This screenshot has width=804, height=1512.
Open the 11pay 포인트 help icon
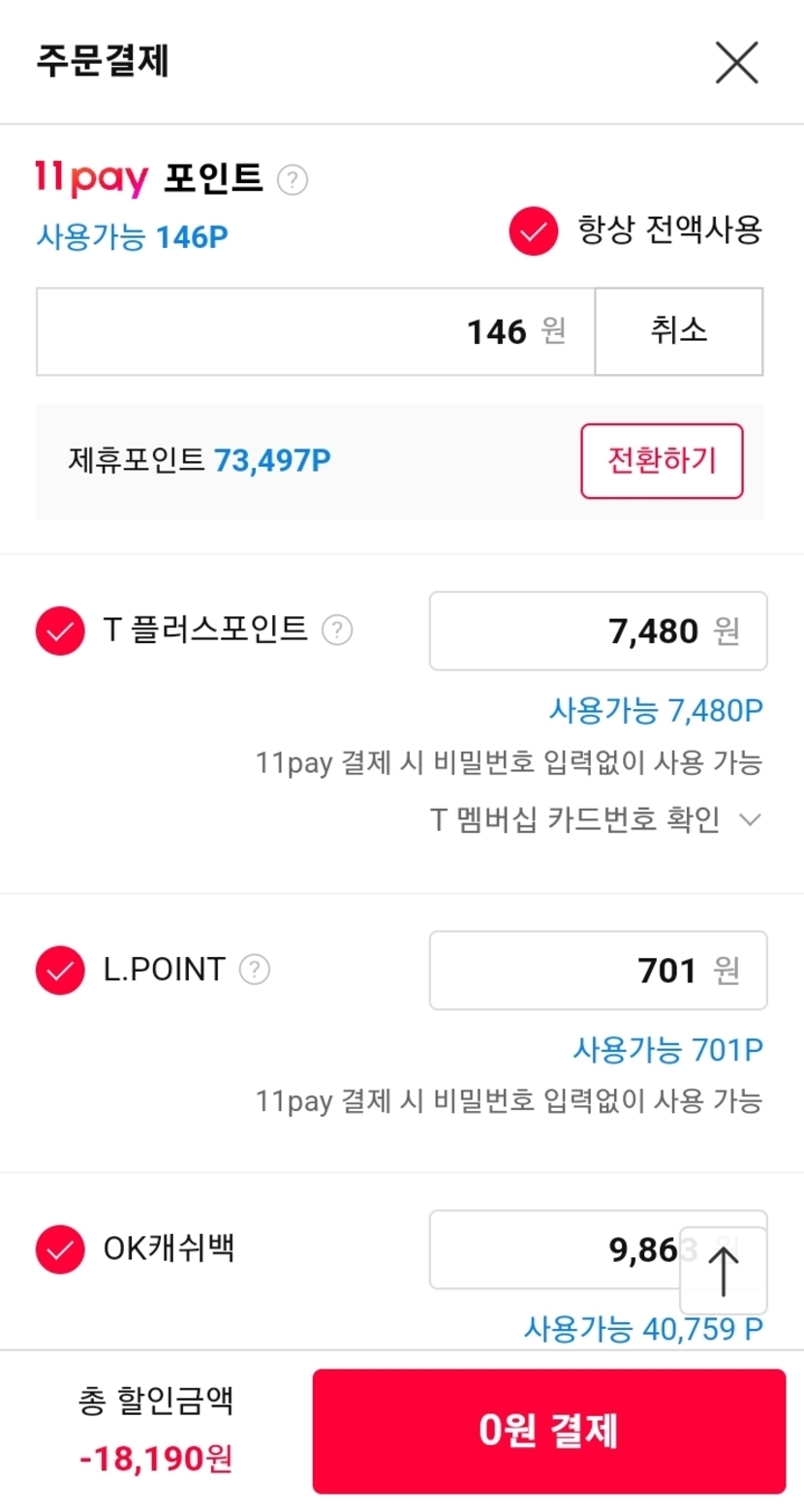click(293, 180)
